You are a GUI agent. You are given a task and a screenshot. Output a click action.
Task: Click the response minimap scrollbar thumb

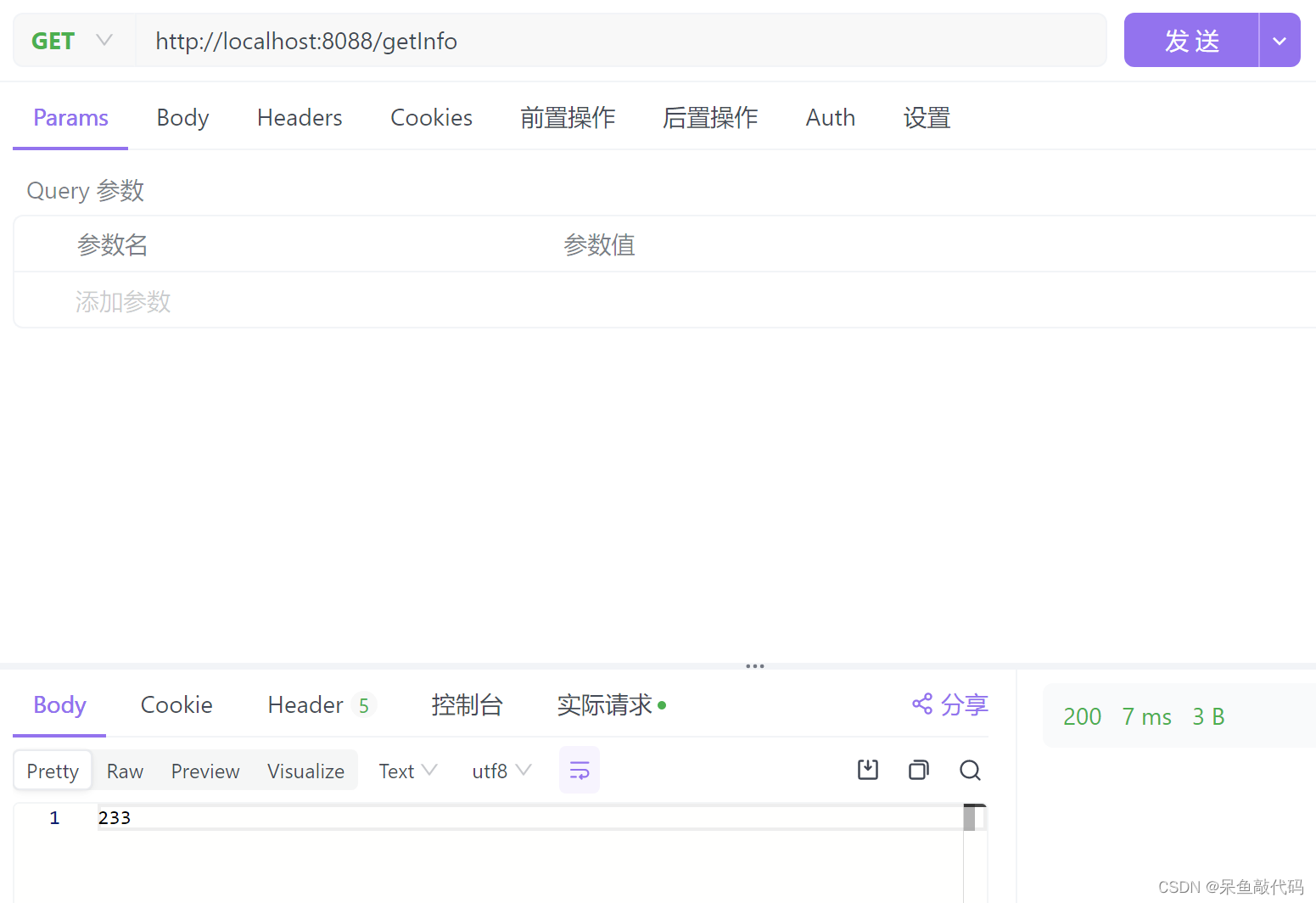tap(969, 817)
